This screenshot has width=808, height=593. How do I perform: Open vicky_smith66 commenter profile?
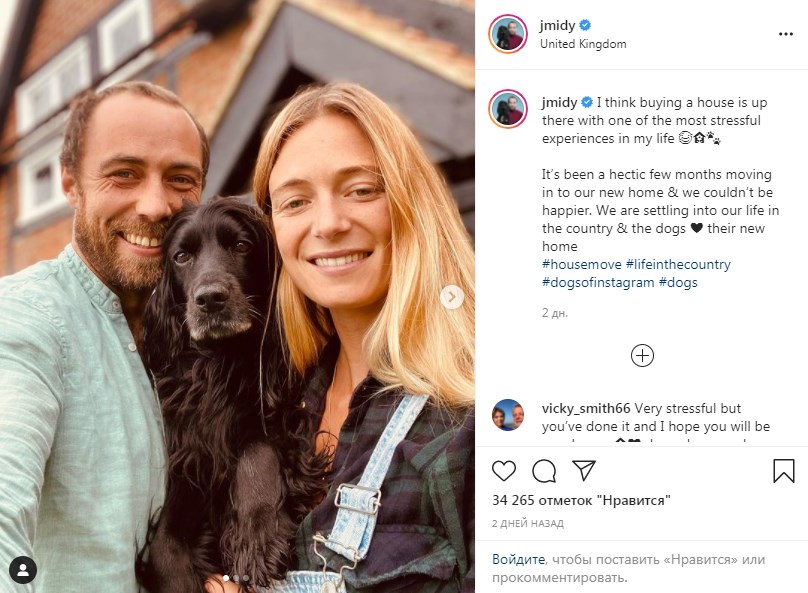(586, 409)
